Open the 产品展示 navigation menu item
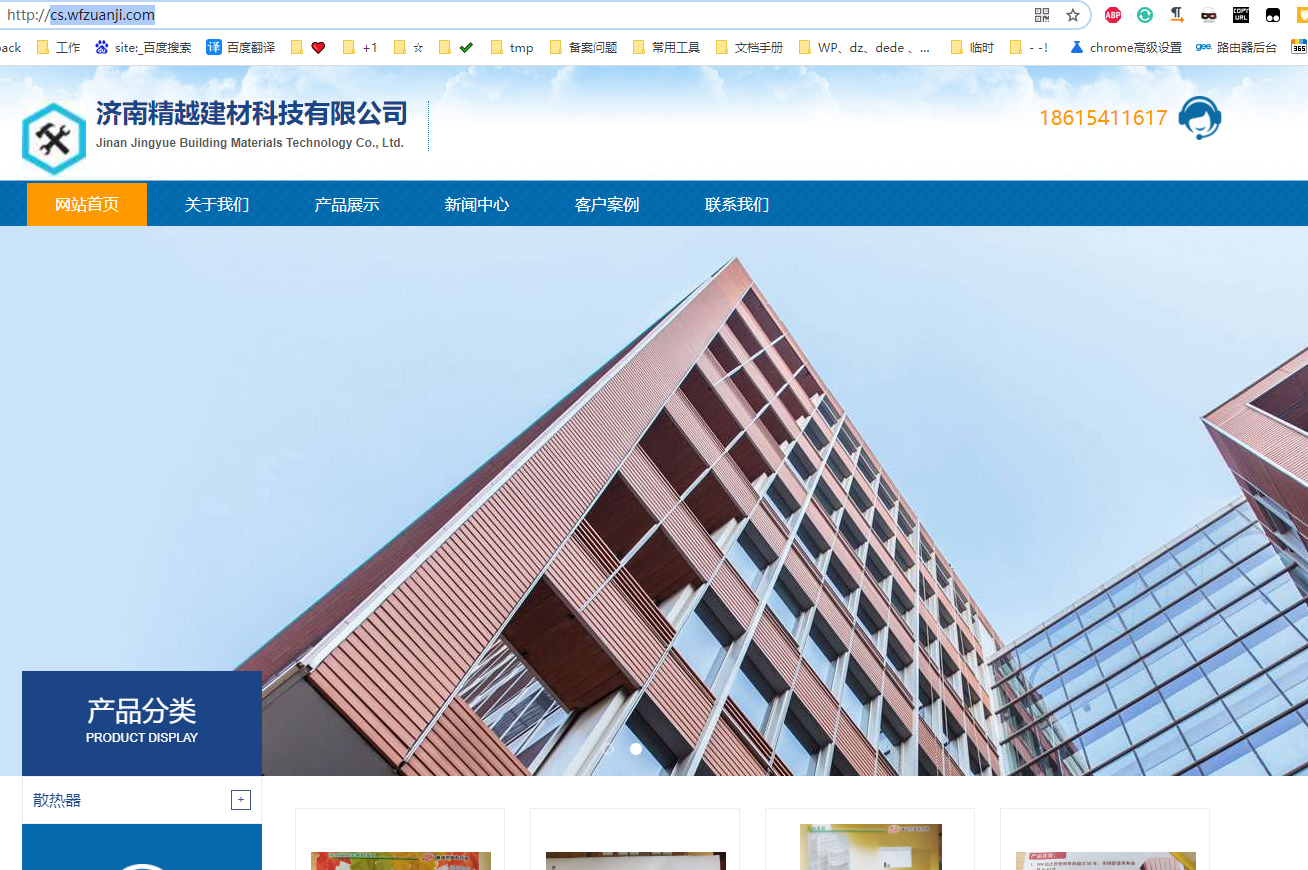Viewport: 1308px width, 870px height. [x=347, y=205]
